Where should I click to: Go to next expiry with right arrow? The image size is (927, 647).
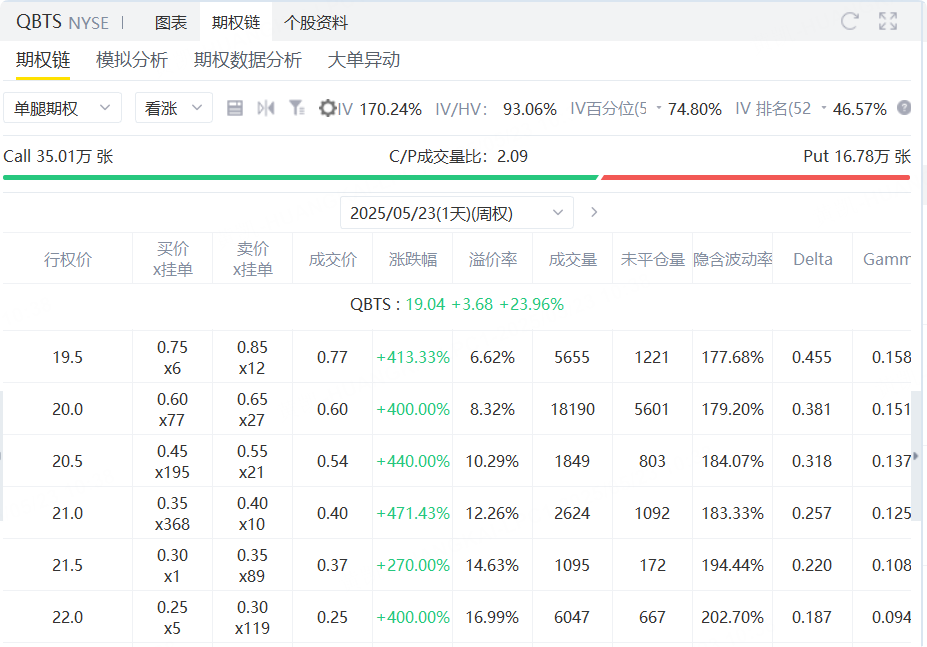[594, 212]
